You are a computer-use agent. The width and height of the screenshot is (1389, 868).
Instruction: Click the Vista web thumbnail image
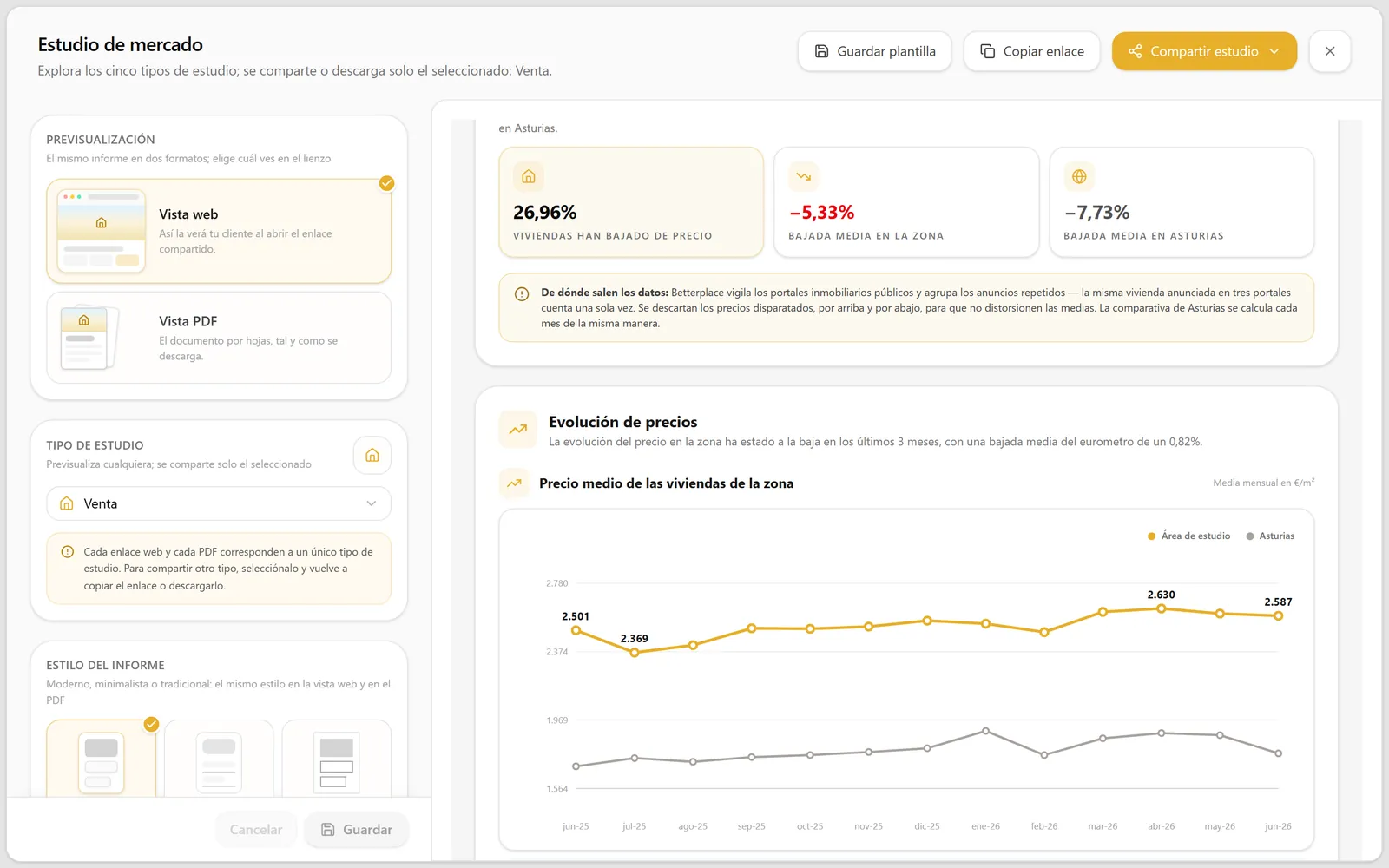[102, 231]
